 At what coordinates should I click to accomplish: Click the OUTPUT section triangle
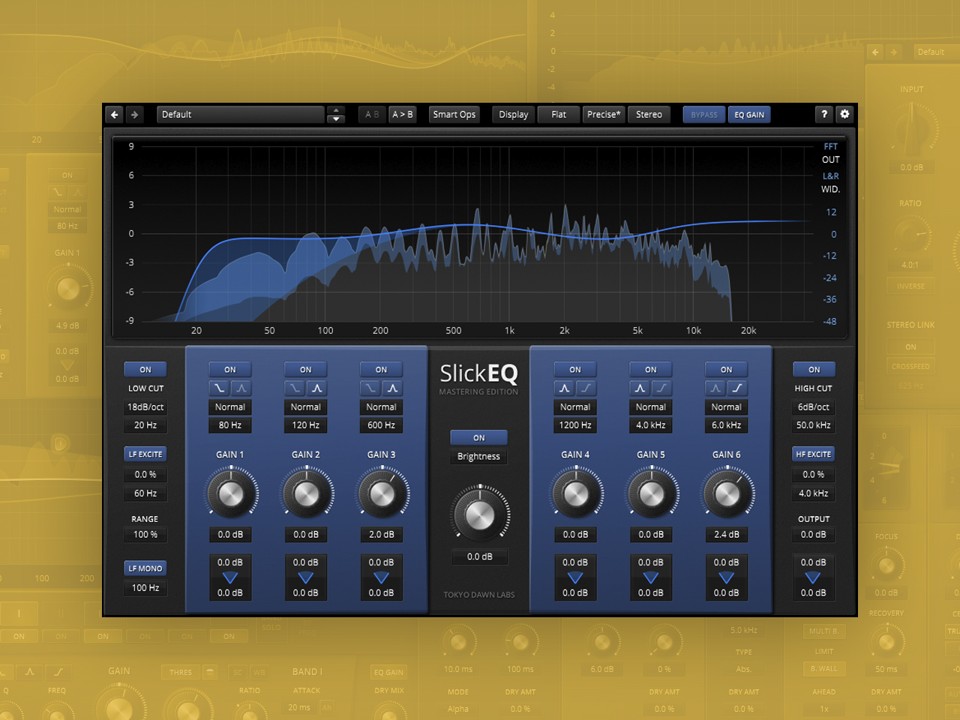click(x=813, y=577)
